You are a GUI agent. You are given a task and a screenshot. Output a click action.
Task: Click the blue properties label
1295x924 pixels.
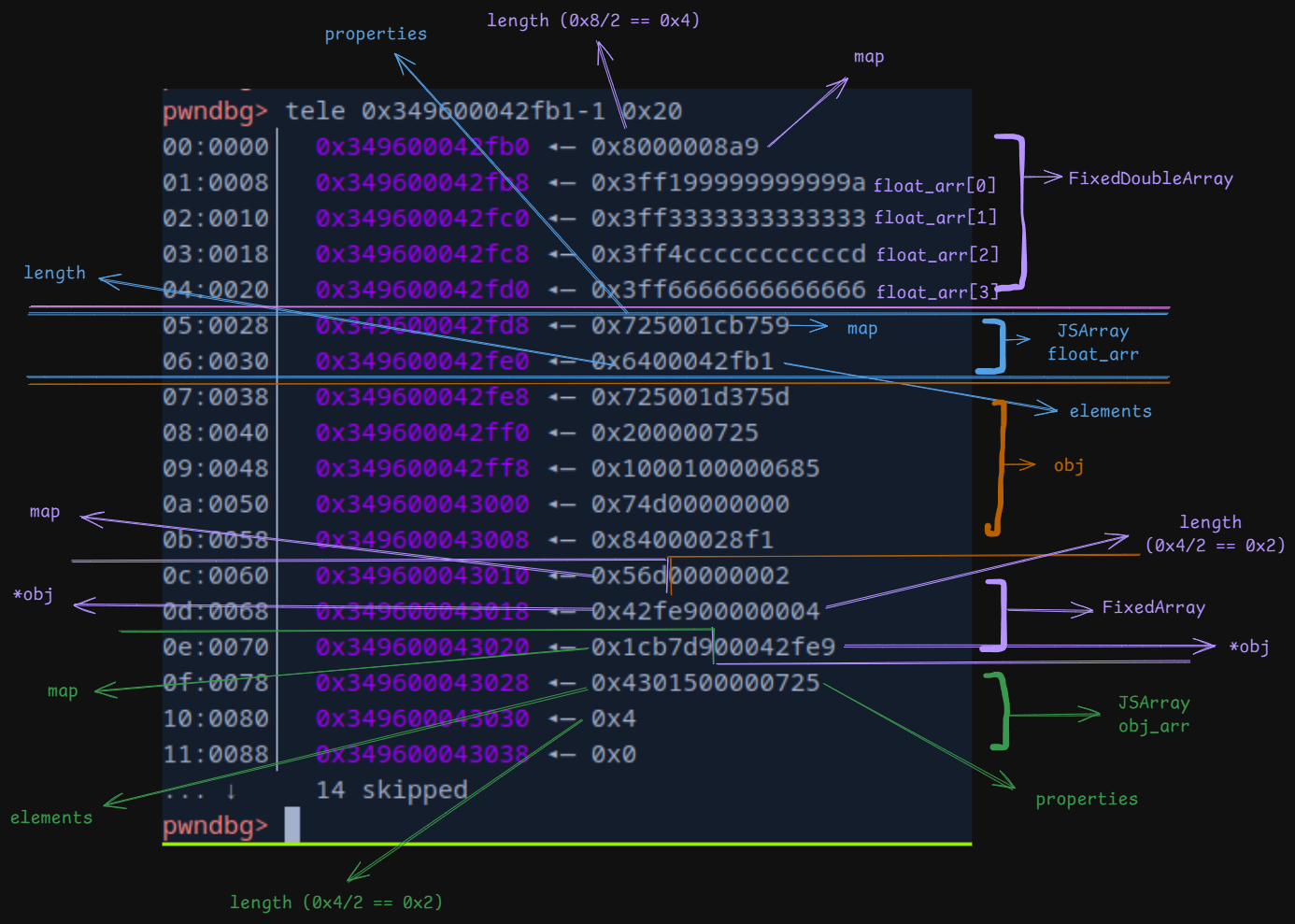click(x=376, y=35)
